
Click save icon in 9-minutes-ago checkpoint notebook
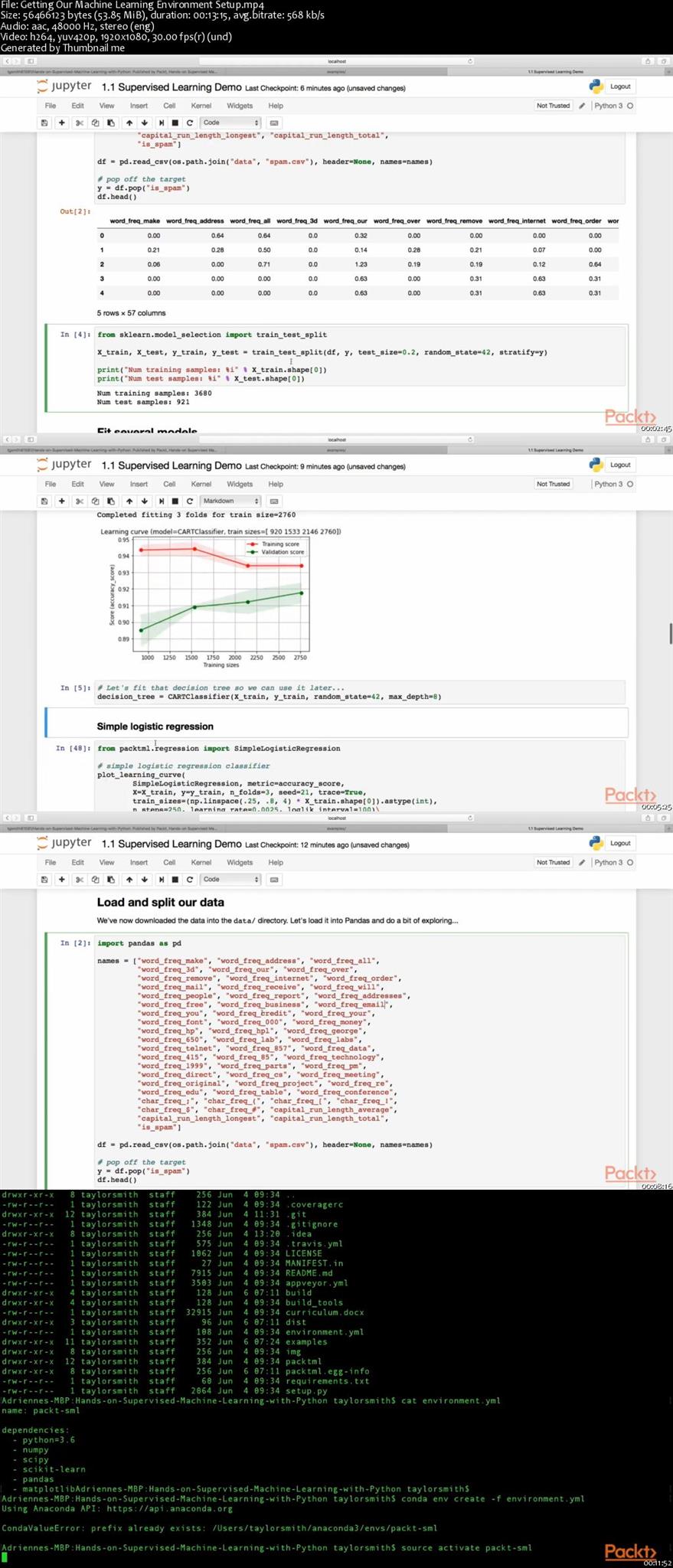click(44, 501)
